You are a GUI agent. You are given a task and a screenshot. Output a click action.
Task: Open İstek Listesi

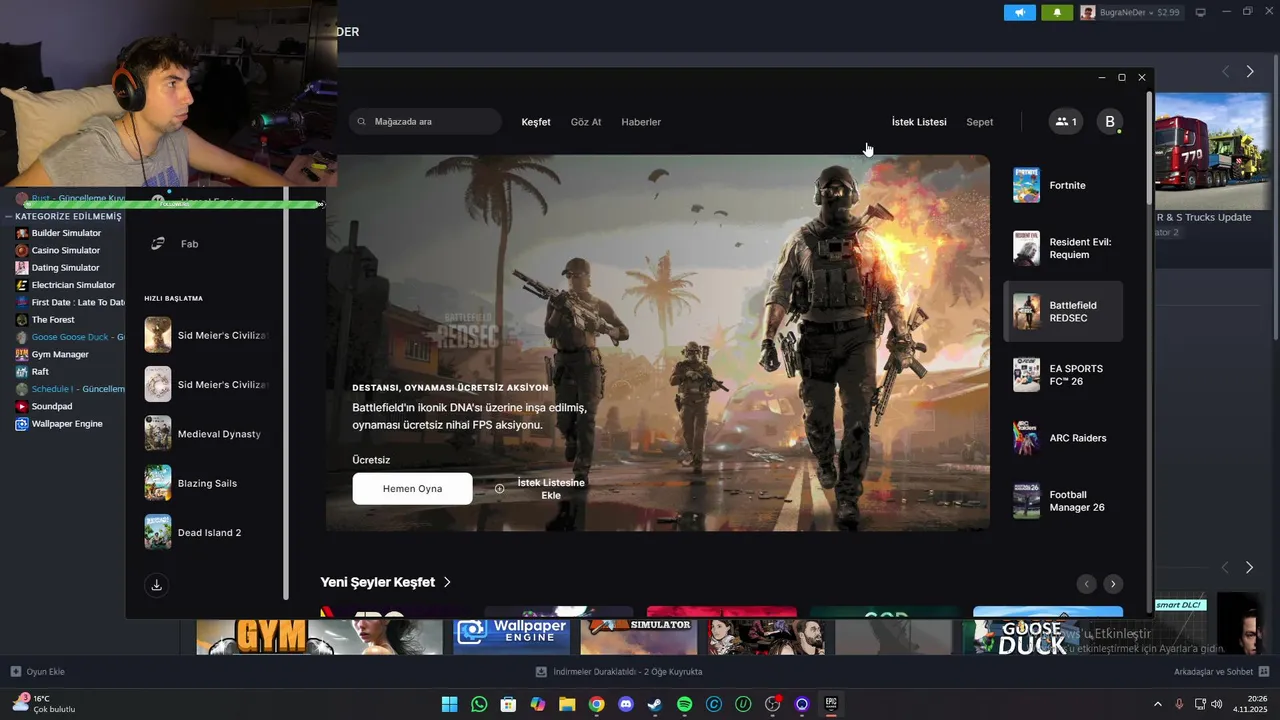point(919,122)
